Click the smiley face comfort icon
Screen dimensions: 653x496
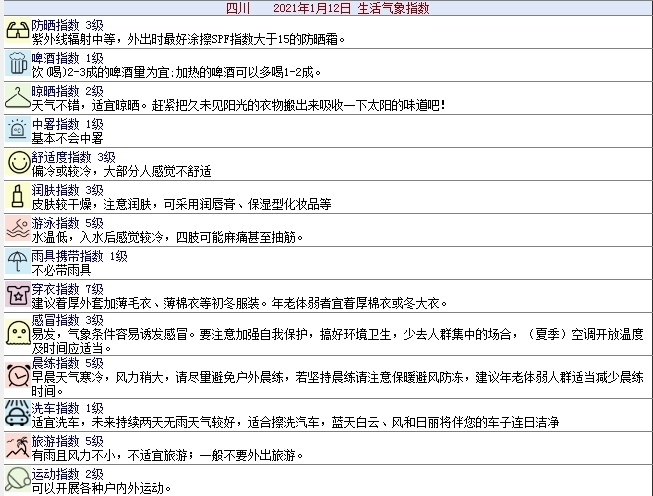pyautogui.click(x=16, y=163)
